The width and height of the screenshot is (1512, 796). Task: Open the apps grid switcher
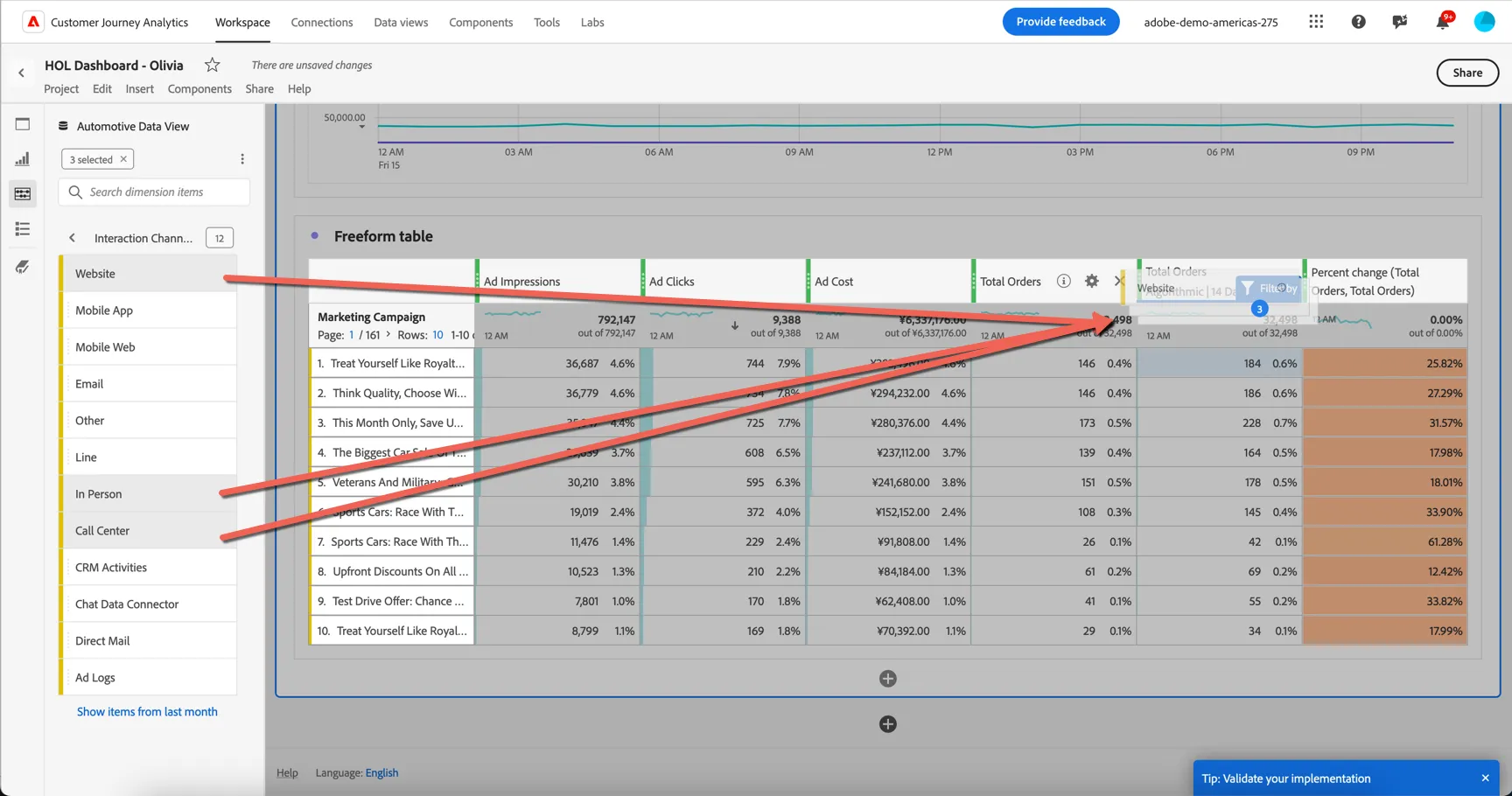coord(1316,22)
